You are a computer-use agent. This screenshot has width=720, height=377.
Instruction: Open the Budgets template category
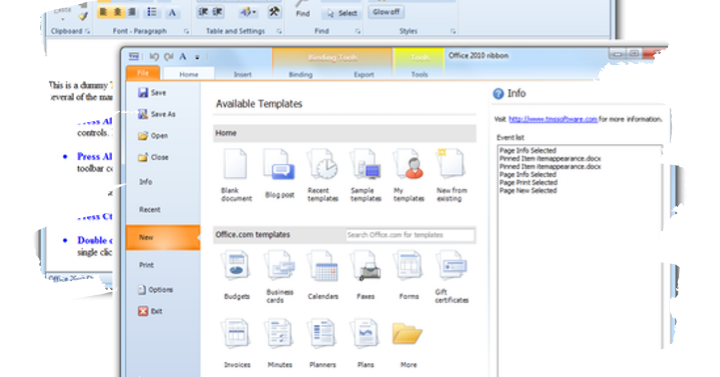coord(236,275)
